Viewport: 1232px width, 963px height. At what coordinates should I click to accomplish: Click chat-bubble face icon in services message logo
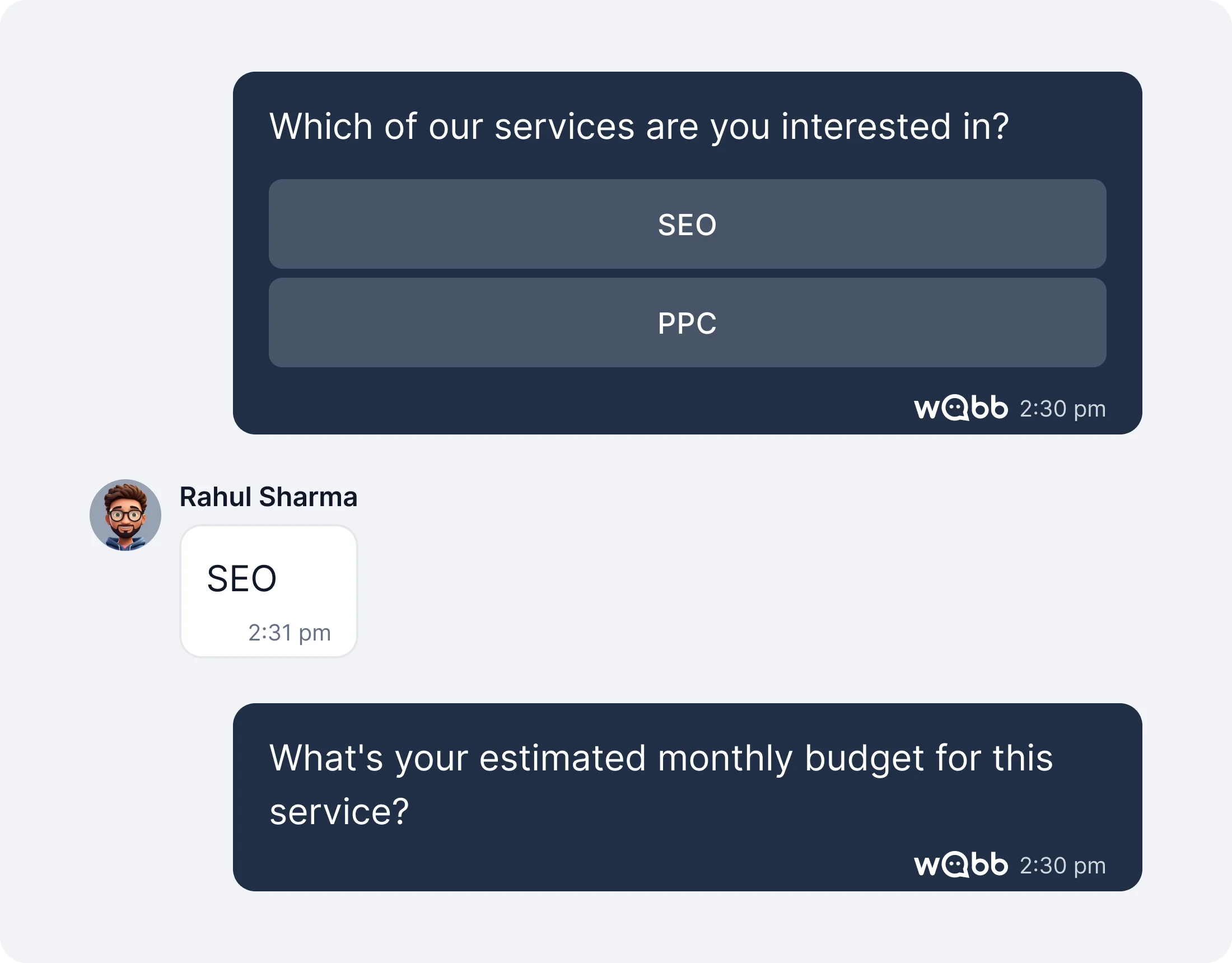click(x=955, y=409)
